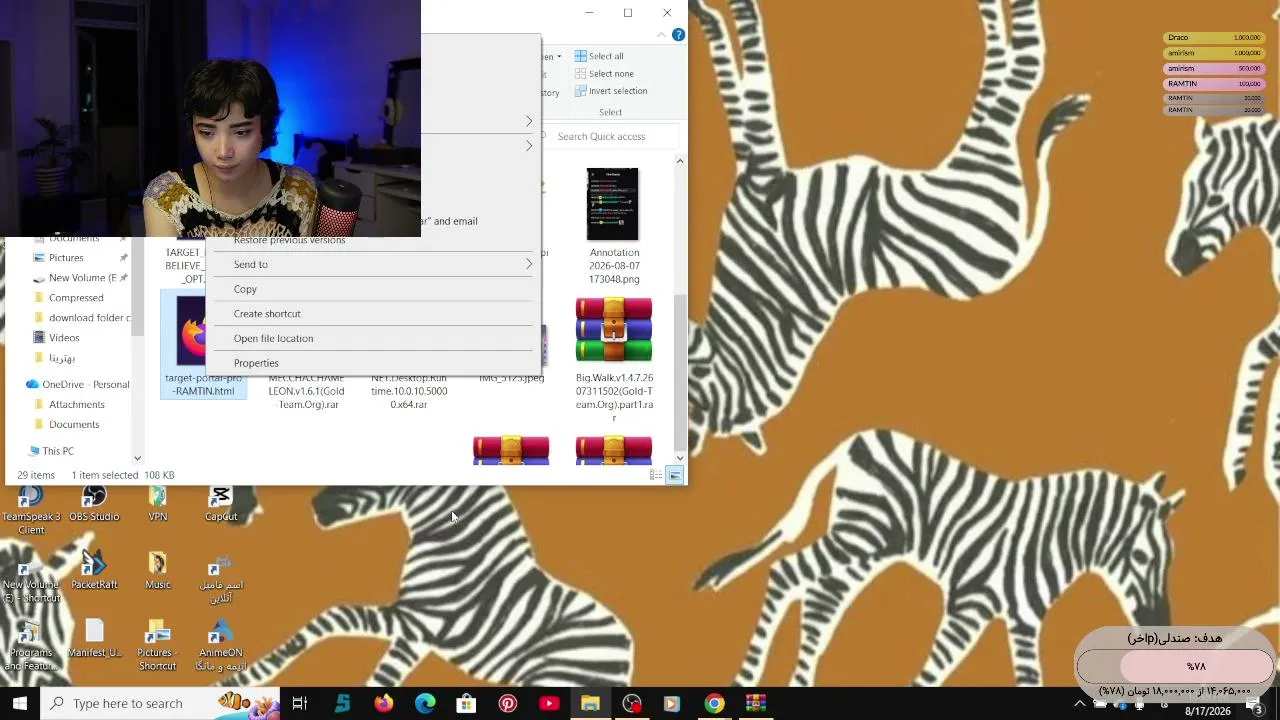Choose Open file location in the context menu
Screen dimensions: 1280x720
tap(372, 338)
